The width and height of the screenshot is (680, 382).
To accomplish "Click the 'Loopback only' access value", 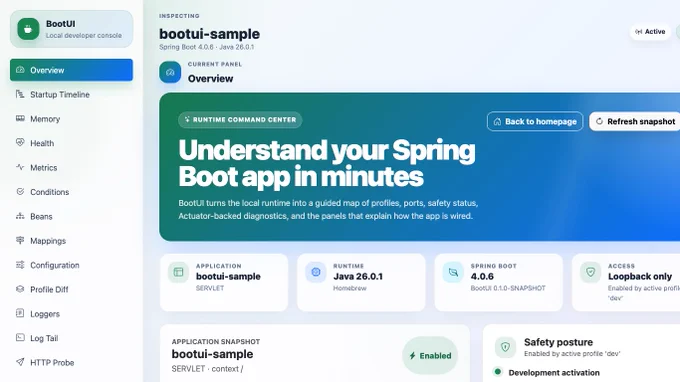I will click(640, 276).
